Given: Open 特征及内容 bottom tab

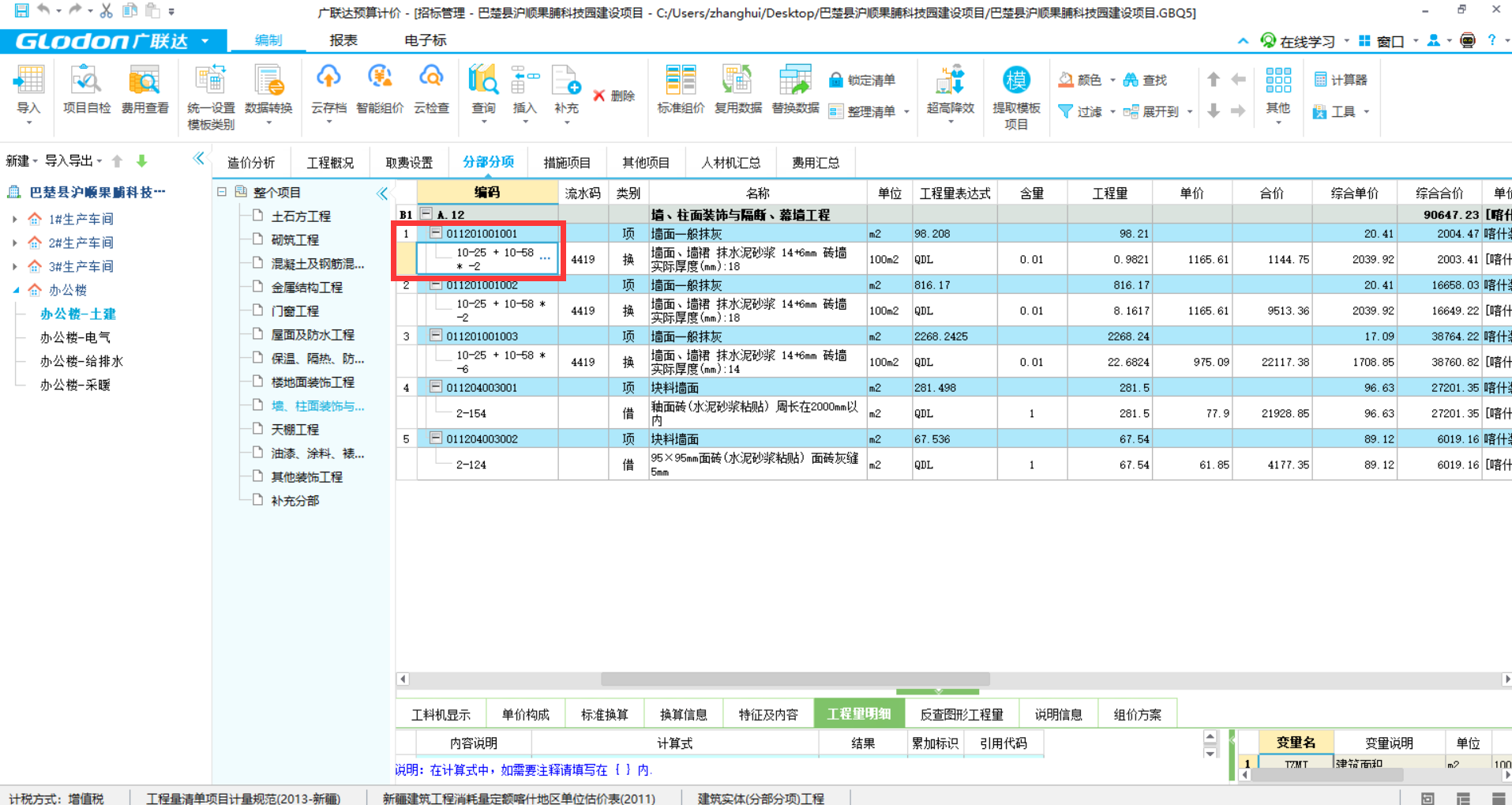Looking at the screenshot, I should coord(767,714).
